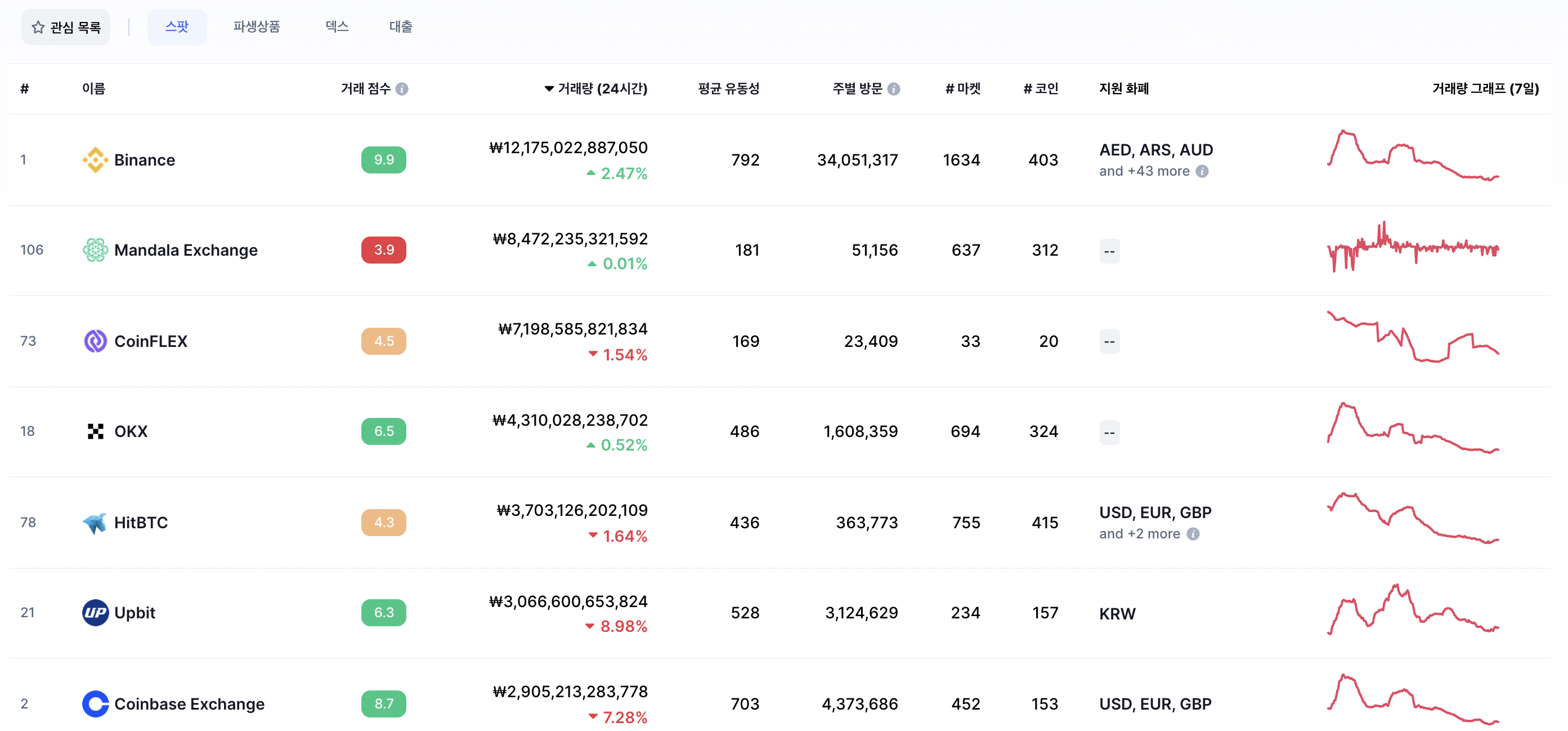Image resolution: width=1568 pixels, height=731 pixels.
Task: Sort by the 거래 점수 column header
Action: click(366, 89)
